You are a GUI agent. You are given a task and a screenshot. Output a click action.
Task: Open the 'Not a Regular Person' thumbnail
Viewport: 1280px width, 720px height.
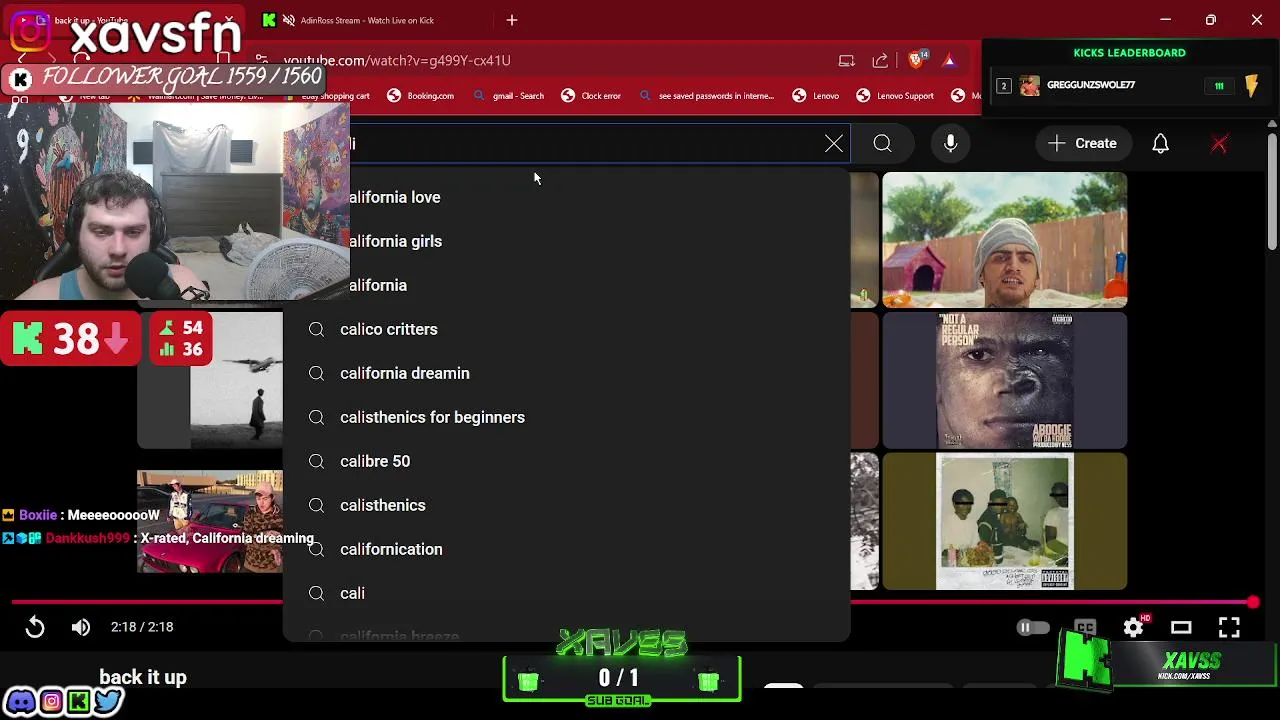tap(1004, 381)
